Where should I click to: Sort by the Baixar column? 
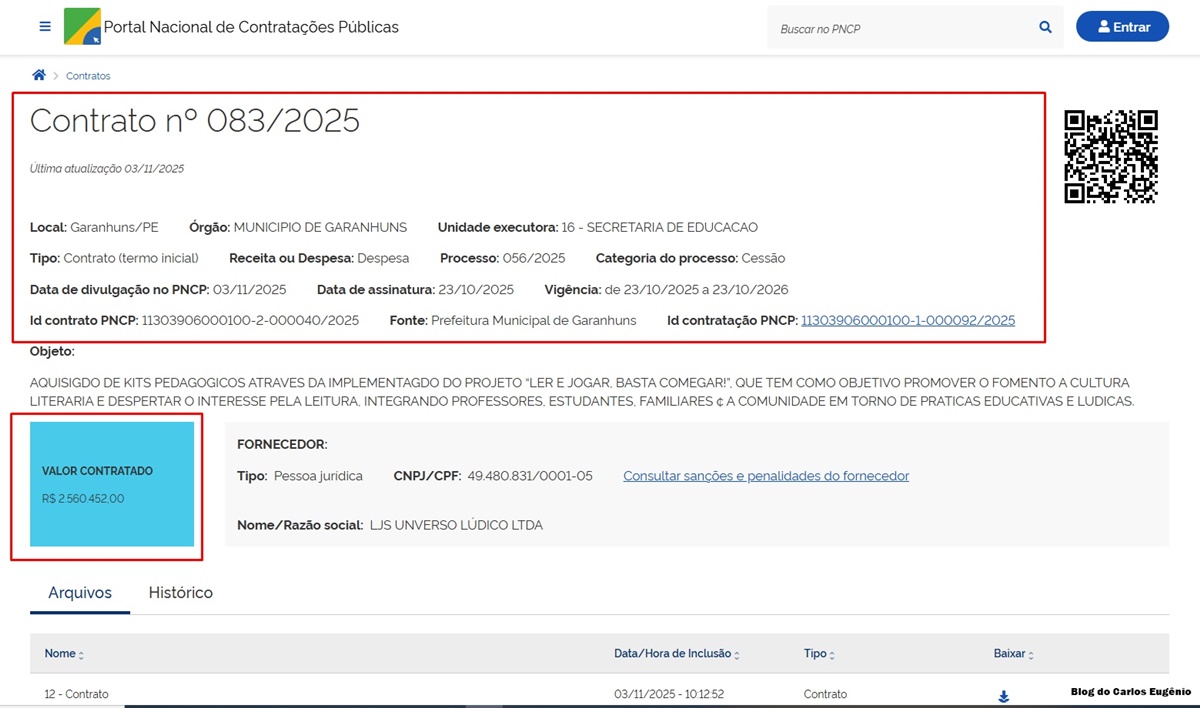point(1013,654)
